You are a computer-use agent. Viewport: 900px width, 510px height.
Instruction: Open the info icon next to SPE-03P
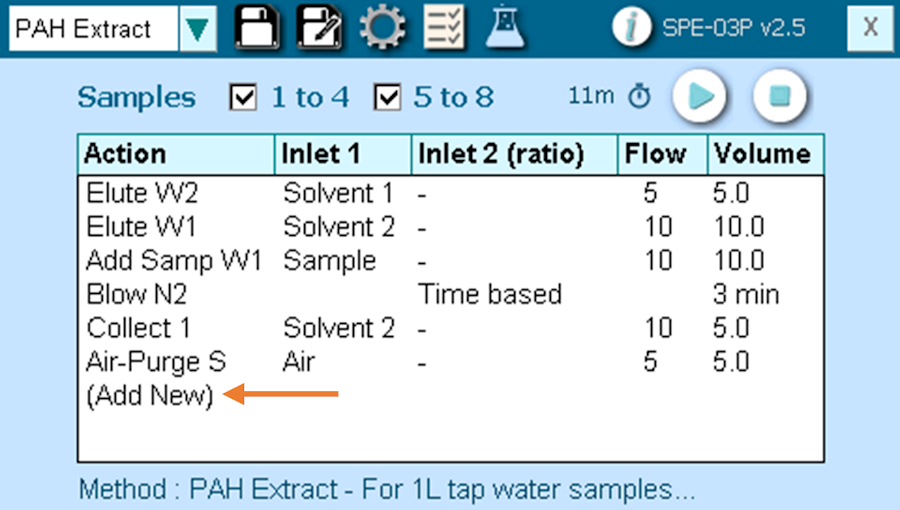coord(631,27)
